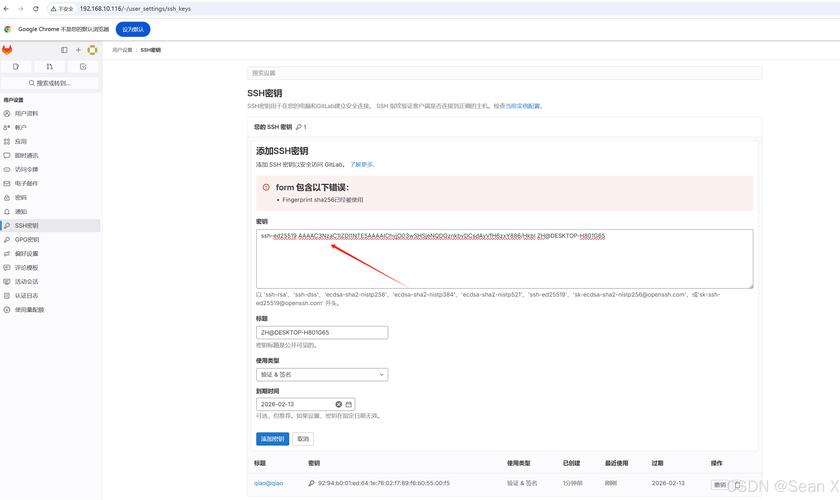Image resolution: width=840 pixels, height=500 pixels.
Task: Click the not-secure warning icon in address bar
Action: point(53,9)
